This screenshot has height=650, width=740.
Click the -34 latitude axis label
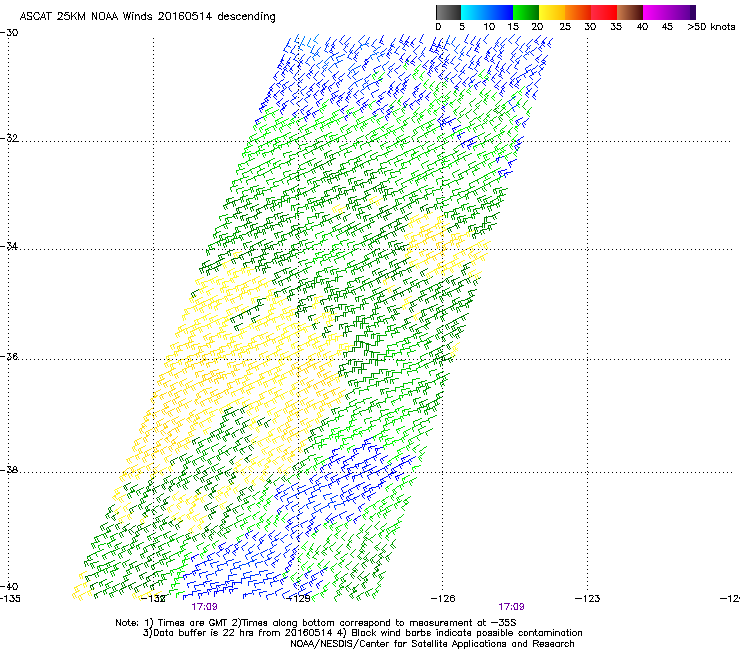coord(9,246)
